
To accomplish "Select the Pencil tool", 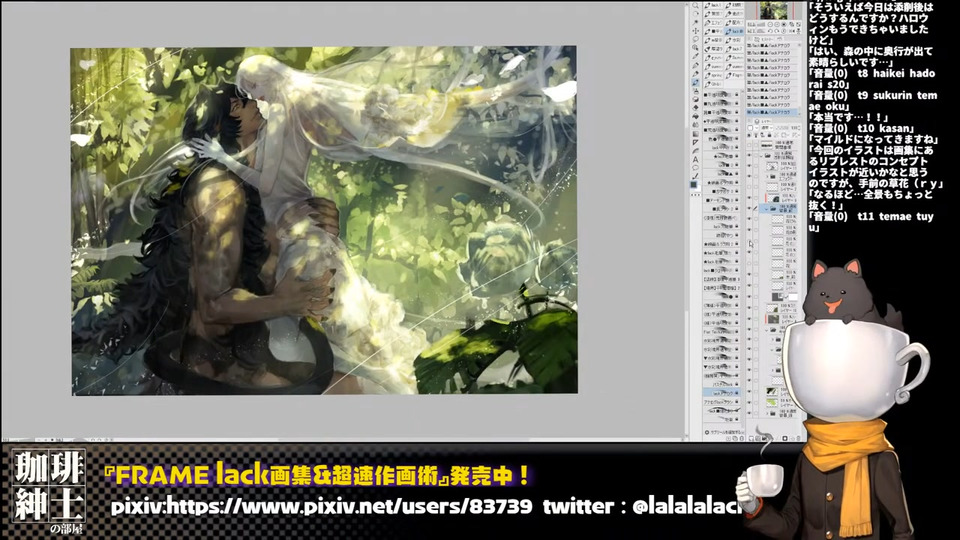I will (x=696, y=73).
